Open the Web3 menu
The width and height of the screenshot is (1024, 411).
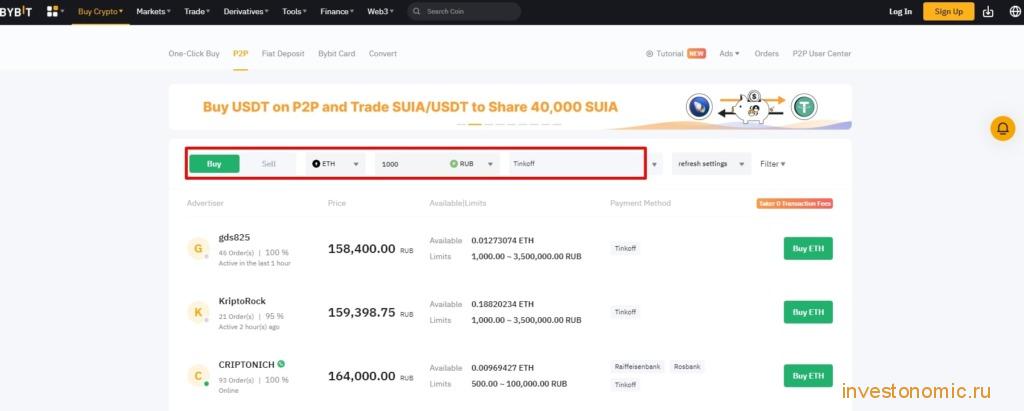point(381,12)
